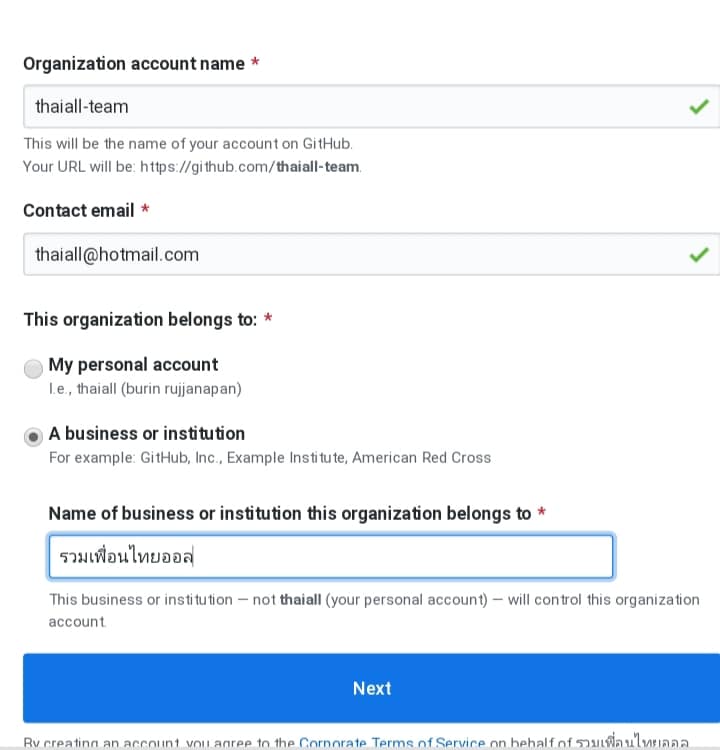The width and height of the screenshot is (720, 750).
Task: Click the "thaiall (burin rujjanapan)" hint text
Action: pyautogui.click(x=159, y=388)
